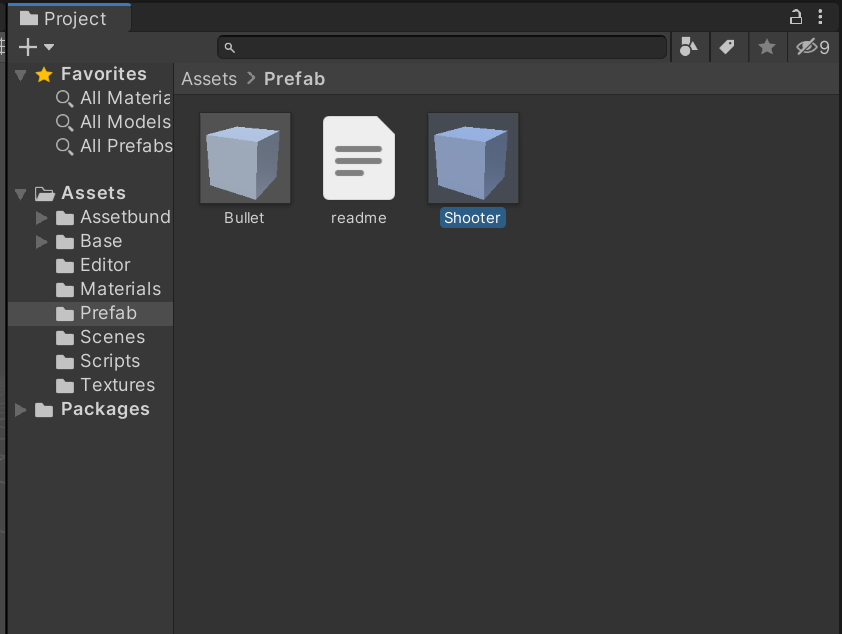This screenshot has width=842, height=634.
Task: Toggle hidden packages visibility eye icon
Action: coord(812,47)
